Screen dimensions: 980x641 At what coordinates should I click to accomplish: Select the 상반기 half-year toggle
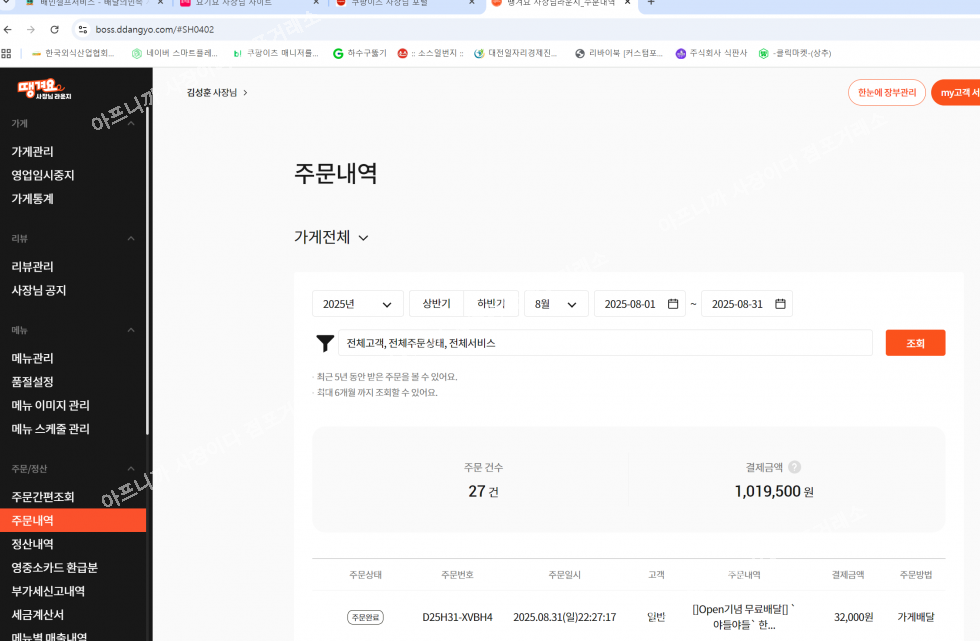(436, 304)
